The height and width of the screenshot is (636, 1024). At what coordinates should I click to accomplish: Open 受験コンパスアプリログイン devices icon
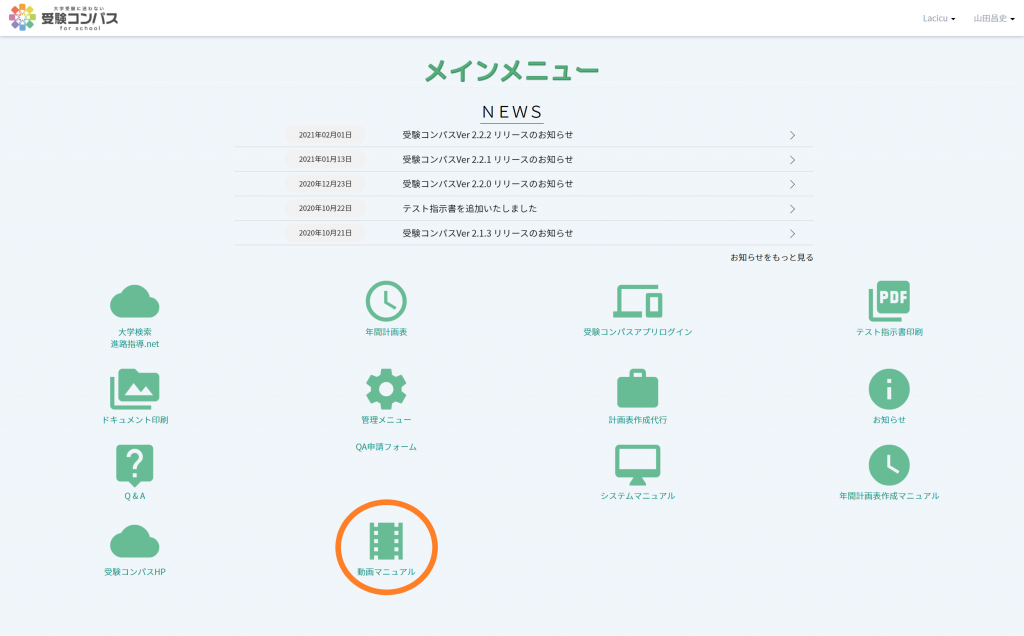click(637, 301)
